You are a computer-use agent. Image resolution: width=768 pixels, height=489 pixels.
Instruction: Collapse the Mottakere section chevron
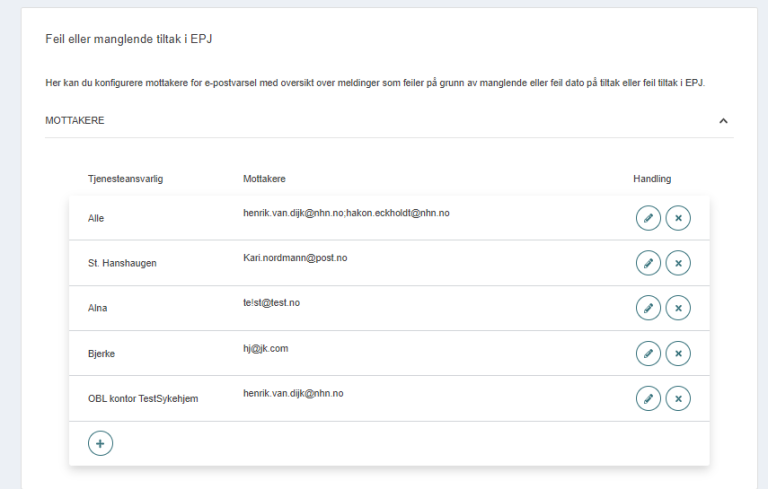click(723, 121)
